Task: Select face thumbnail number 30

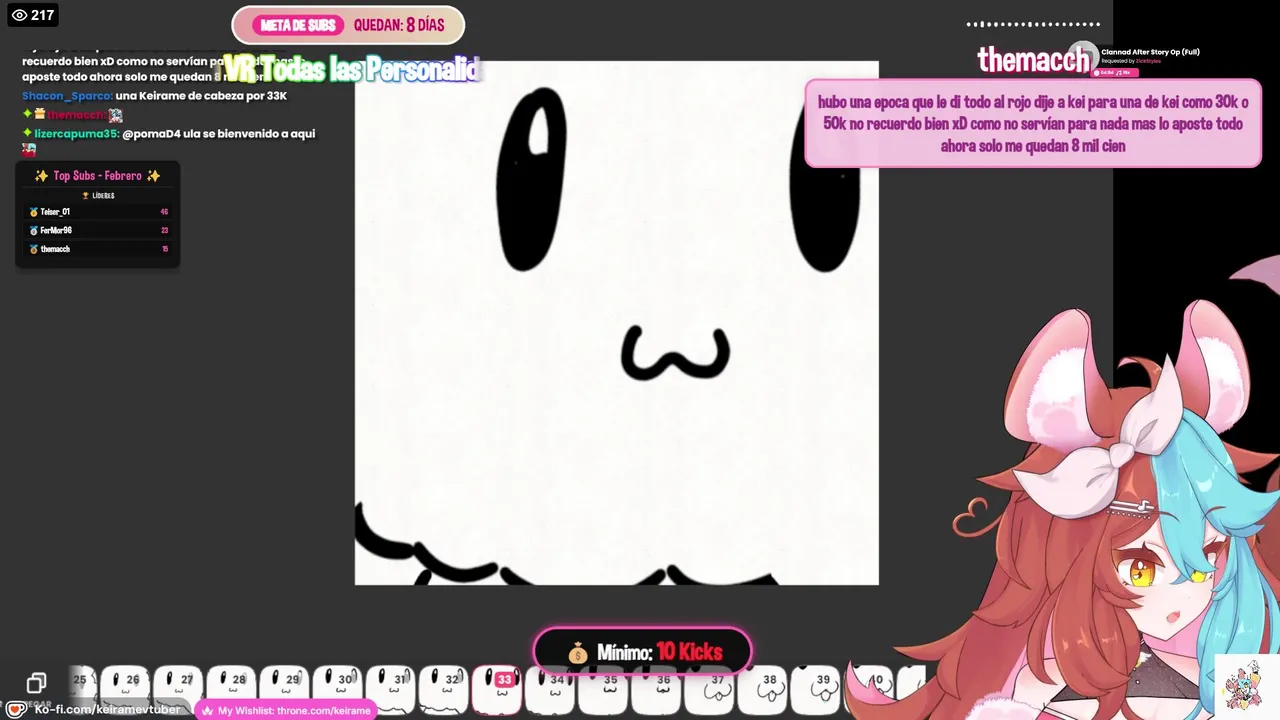Action: (338, 691)
